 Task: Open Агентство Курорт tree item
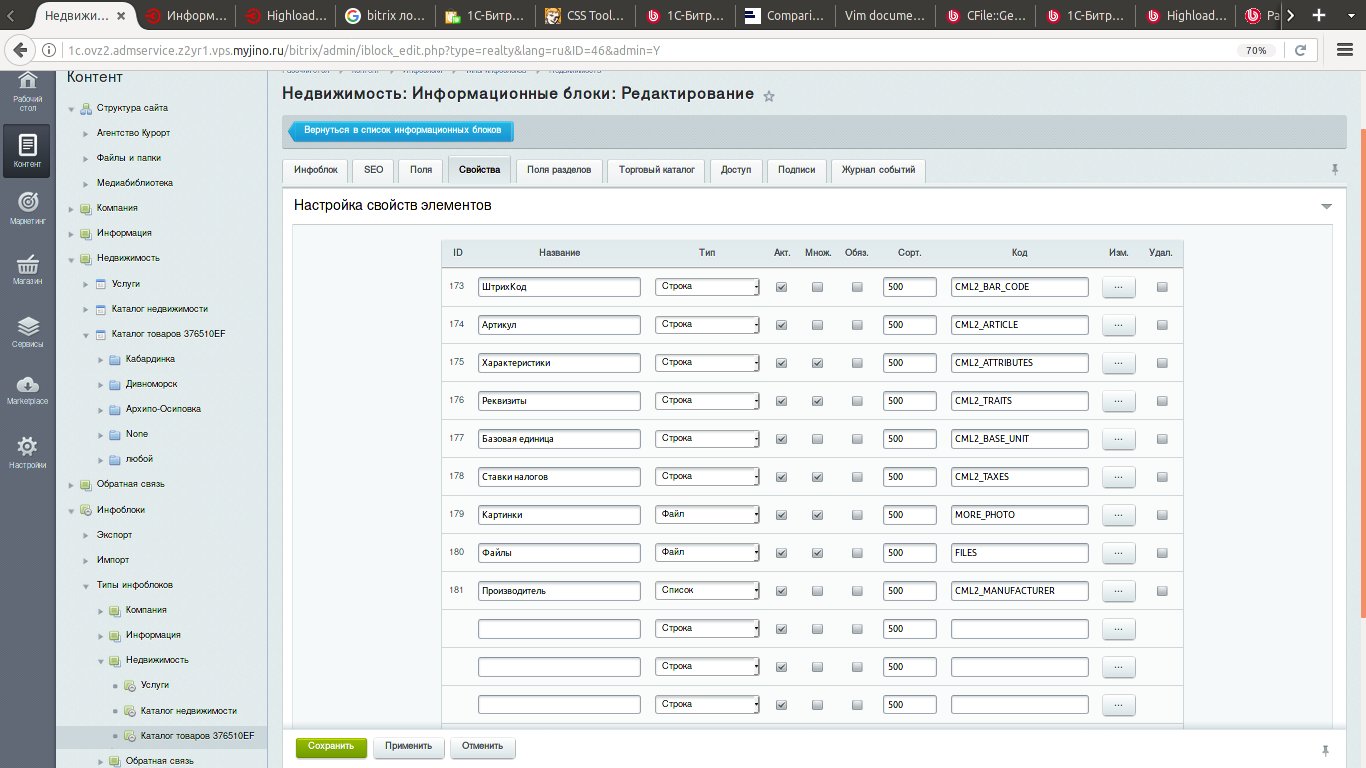133,133
